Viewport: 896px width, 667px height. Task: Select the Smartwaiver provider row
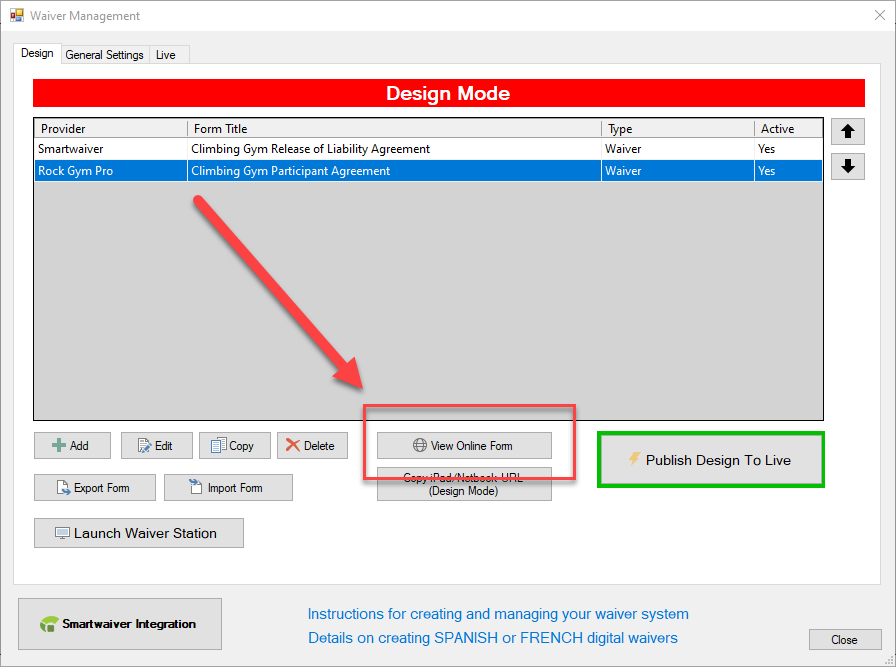[x=428, y=149]
